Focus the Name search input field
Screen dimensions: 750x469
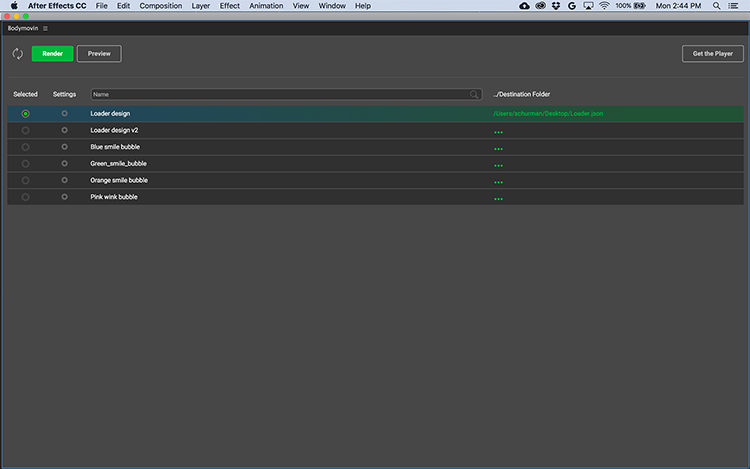286,94
